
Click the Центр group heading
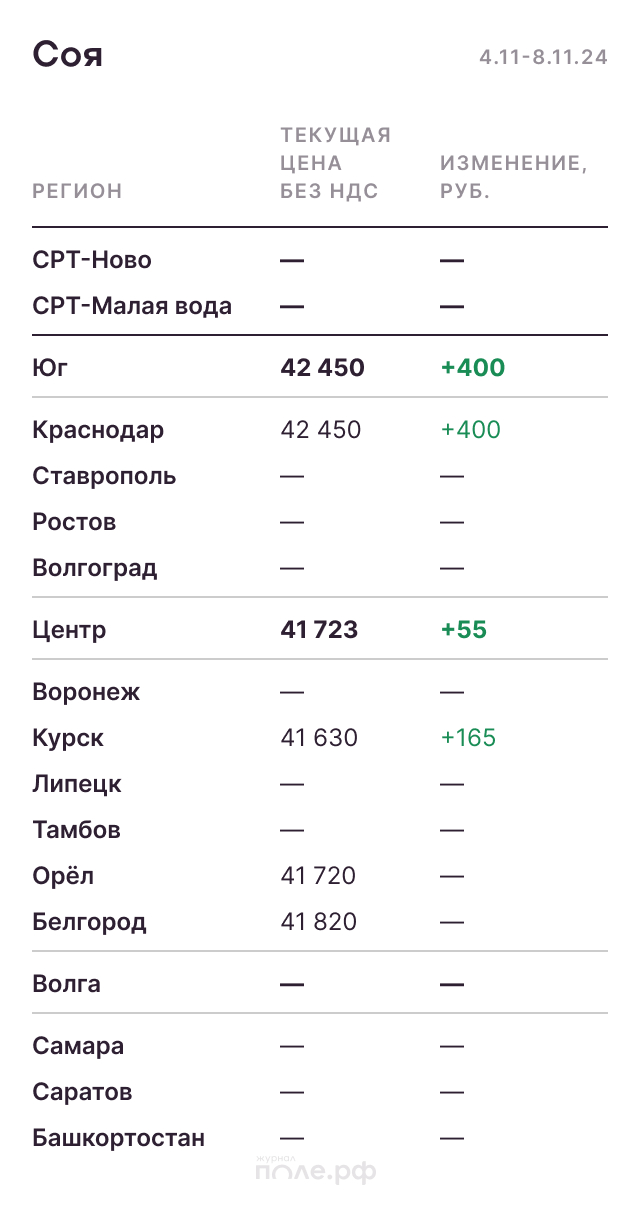point(69,630)
